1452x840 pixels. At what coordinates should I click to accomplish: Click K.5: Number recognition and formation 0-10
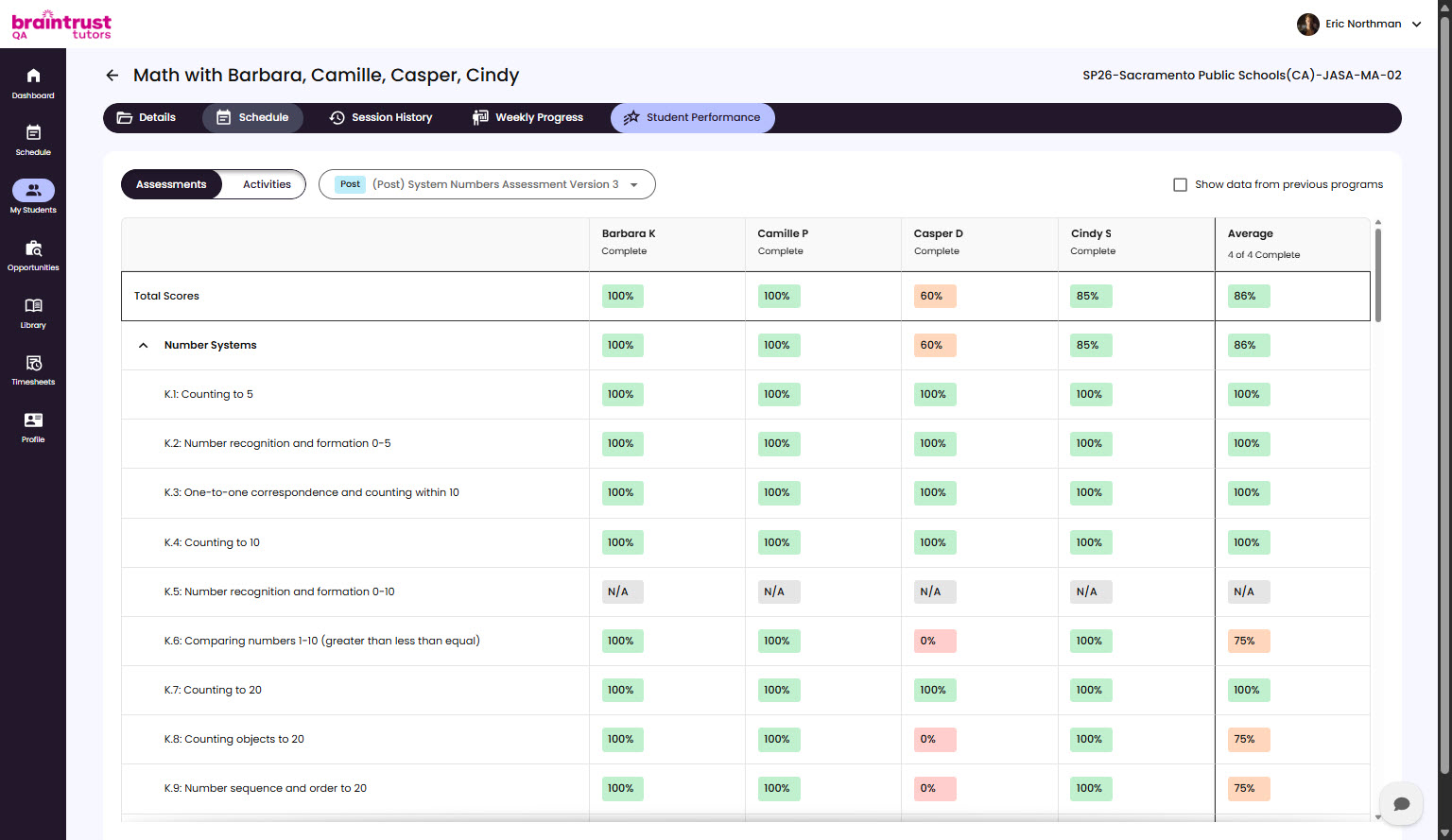pyautogui.click(x=279, y=591)
